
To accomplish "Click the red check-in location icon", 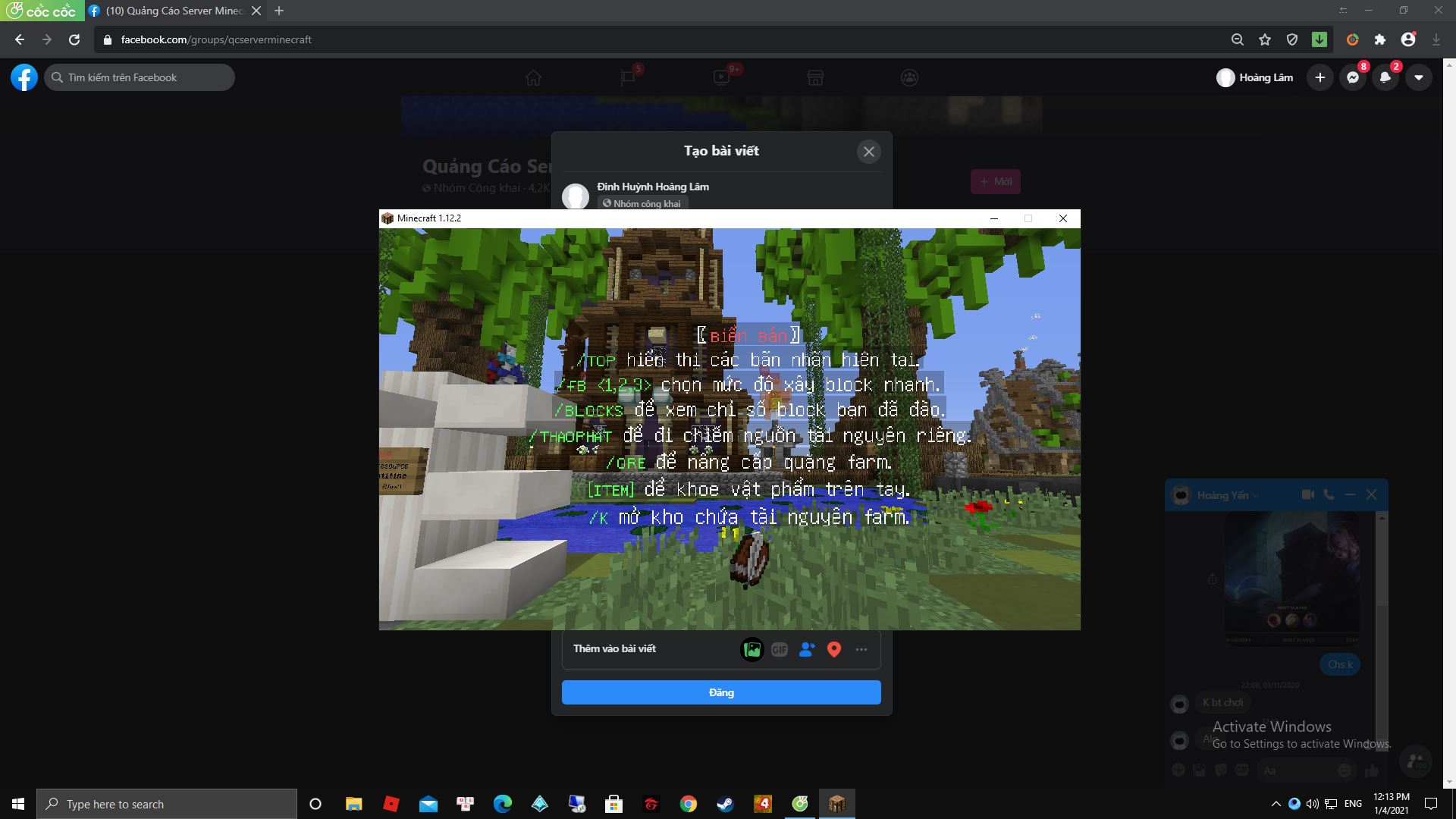I will pos(833,649).
